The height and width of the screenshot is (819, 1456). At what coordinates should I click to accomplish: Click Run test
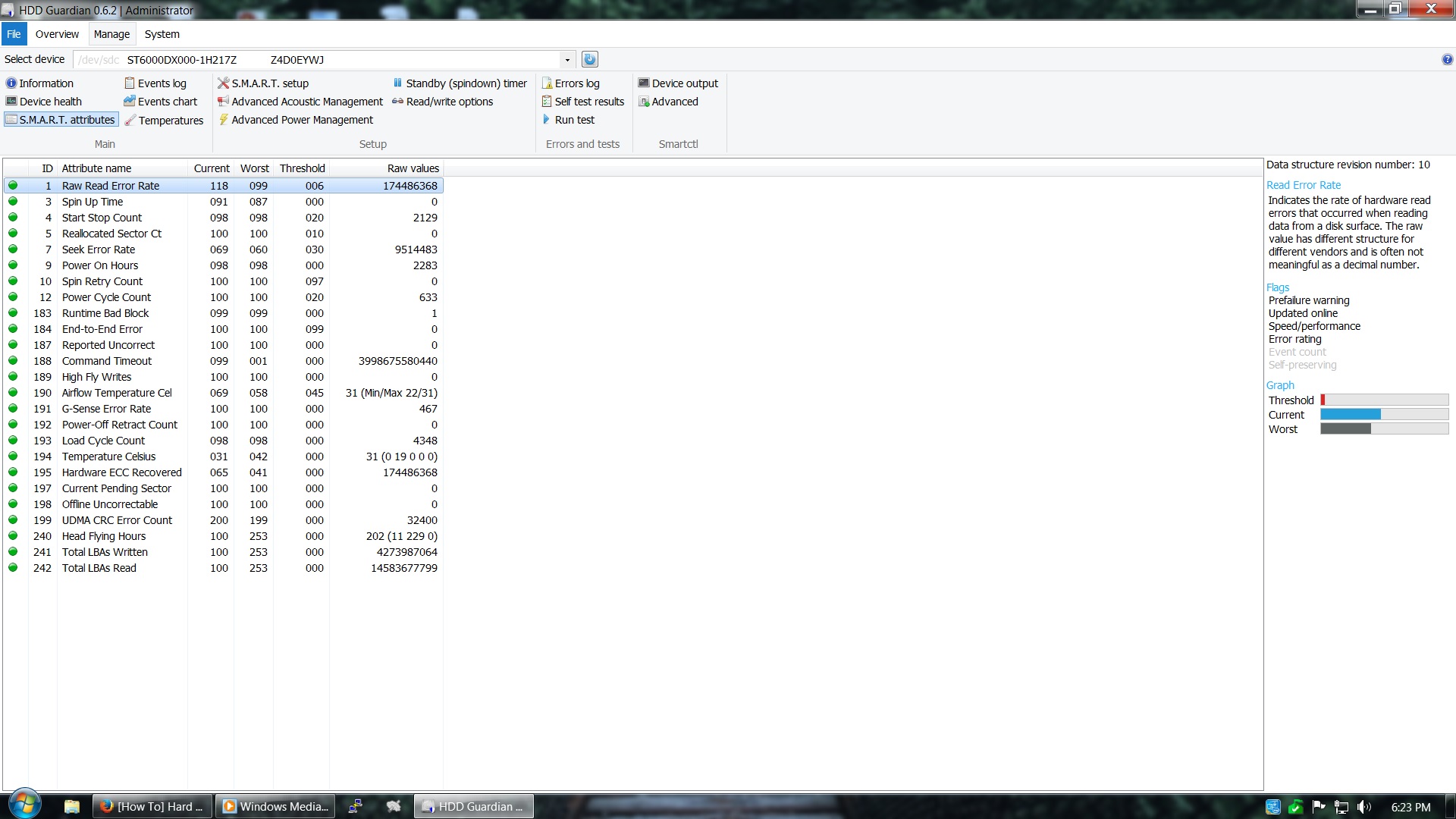click(x=568, y=120)
